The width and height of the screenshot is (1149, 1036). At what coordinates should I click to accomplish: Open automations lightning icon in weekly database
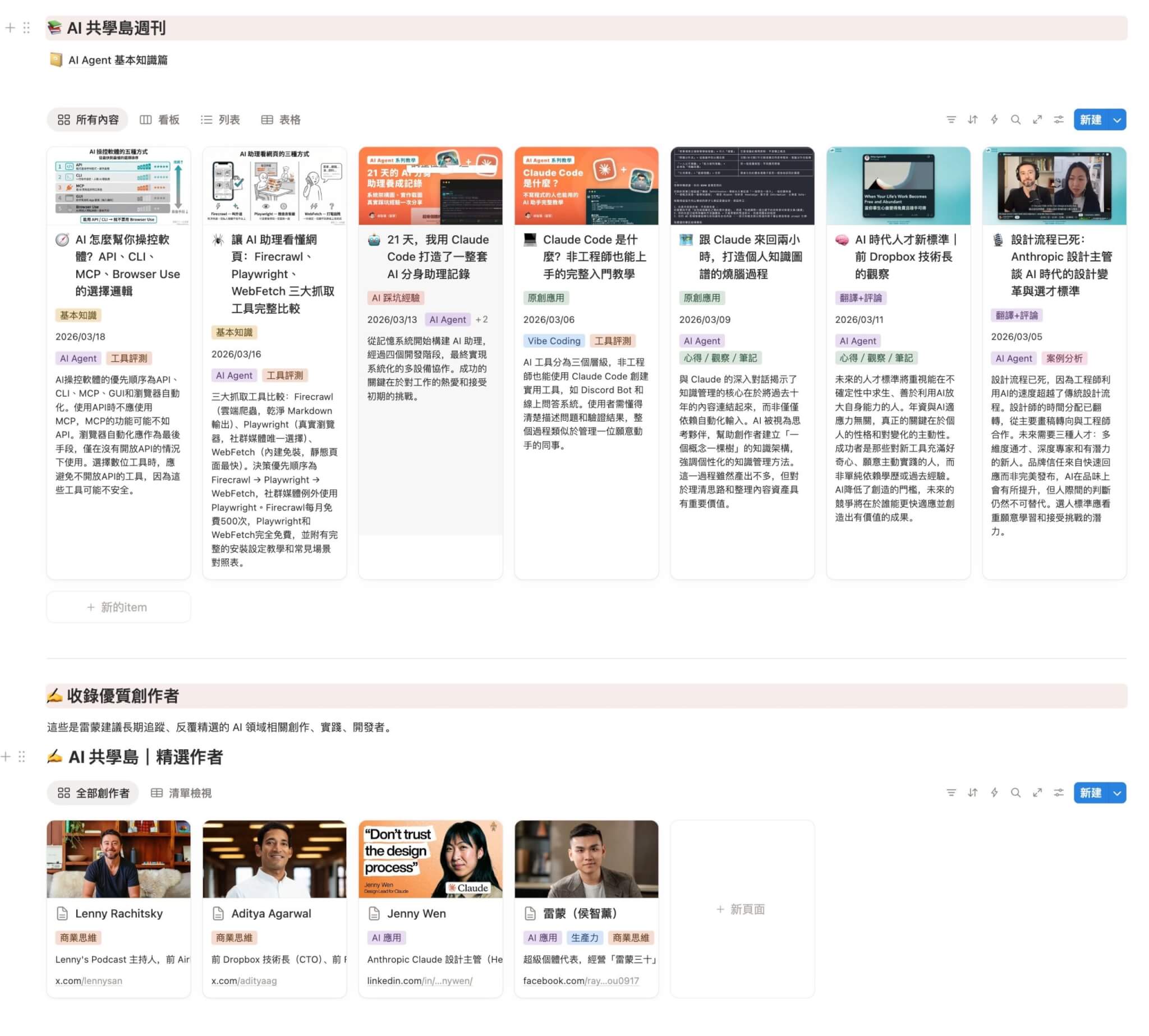[994, 119]
